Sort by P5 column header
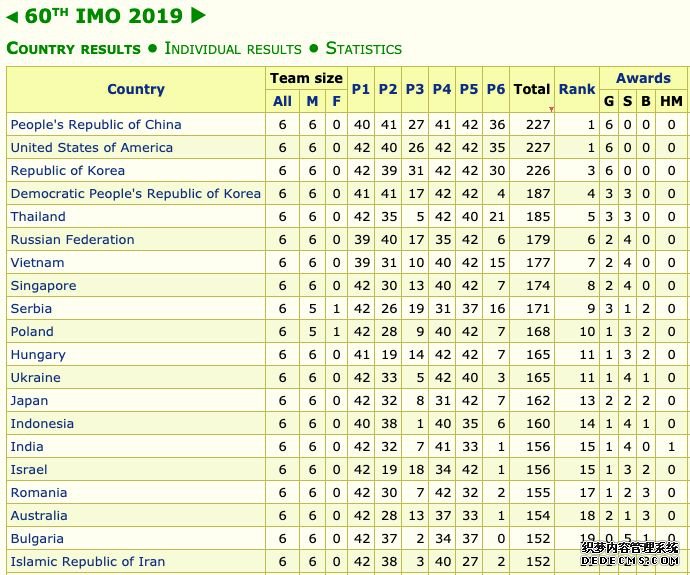The image size is (690, 575). click(469, 89)
